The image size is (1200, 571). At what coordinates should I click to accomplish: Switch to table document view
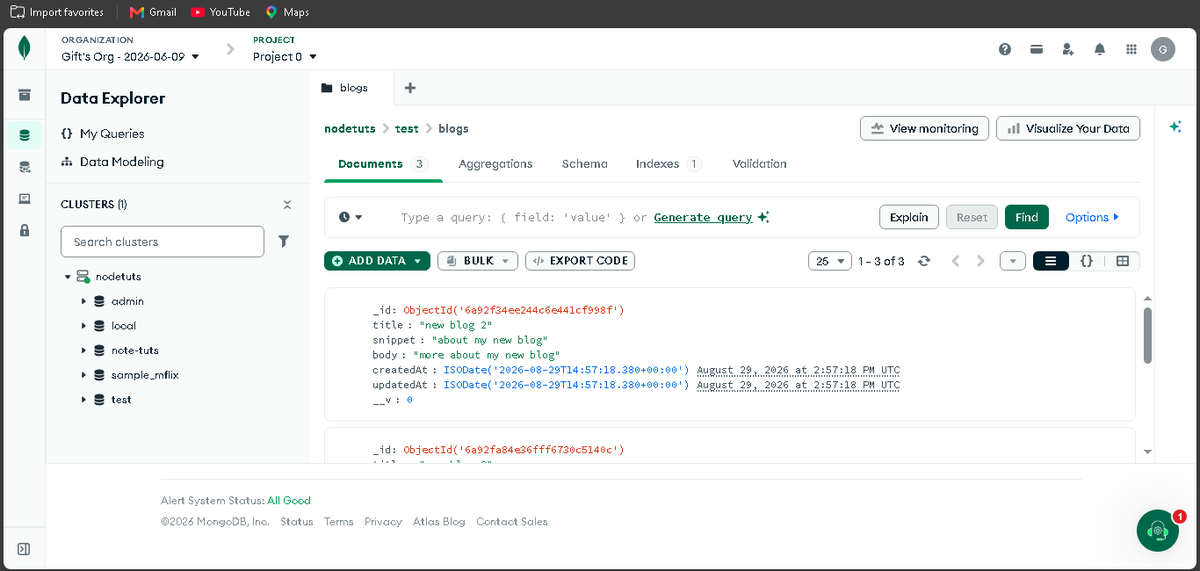pyautogui.click(x=1122, y=261)
